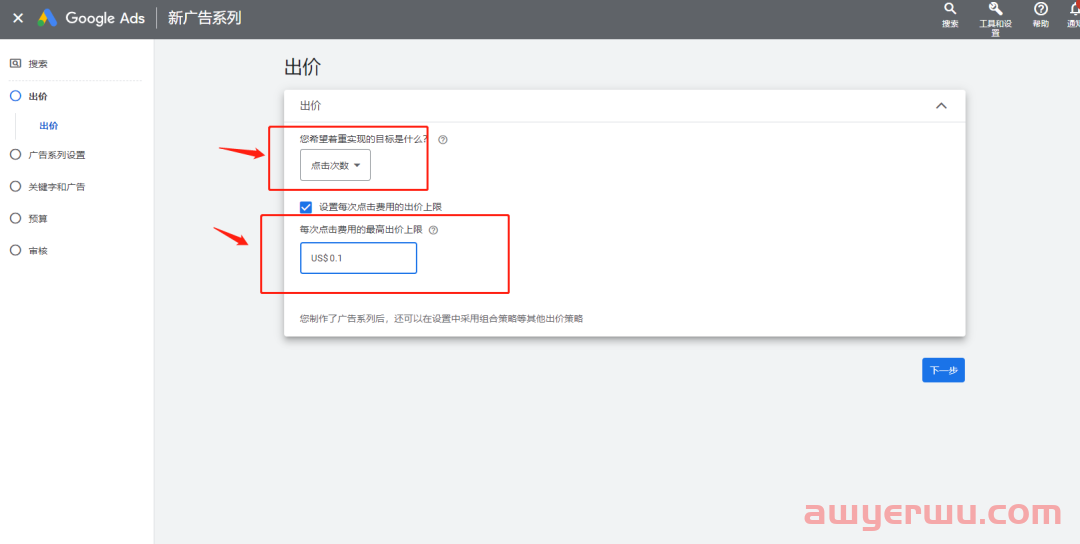This screenshot has width=1080, height=544.
Task: Open the help tooltip beside the goal question
Action: click(443, 139)
